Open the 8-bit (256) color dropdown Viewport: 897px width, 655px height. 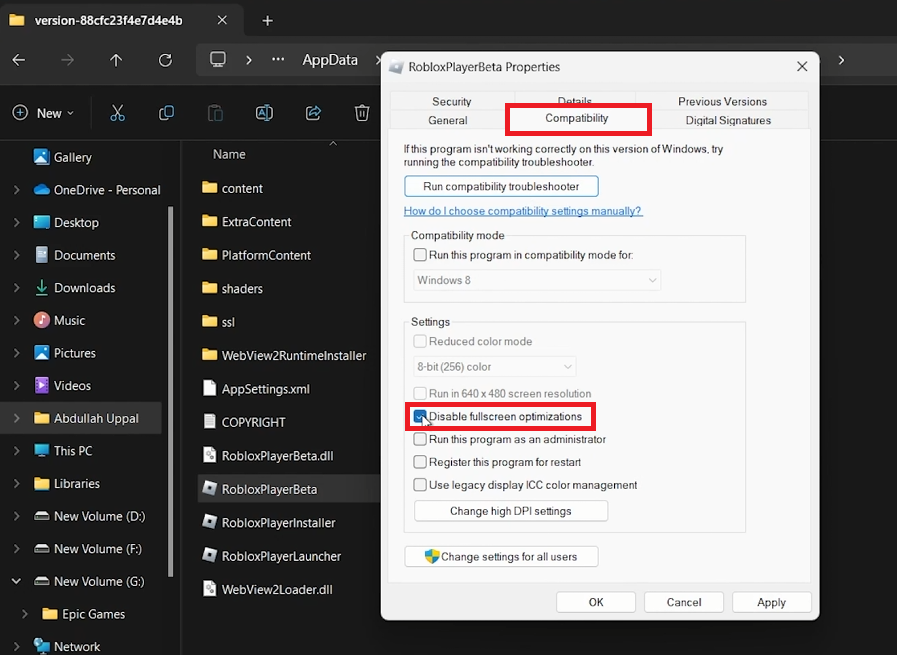point(494,367)
